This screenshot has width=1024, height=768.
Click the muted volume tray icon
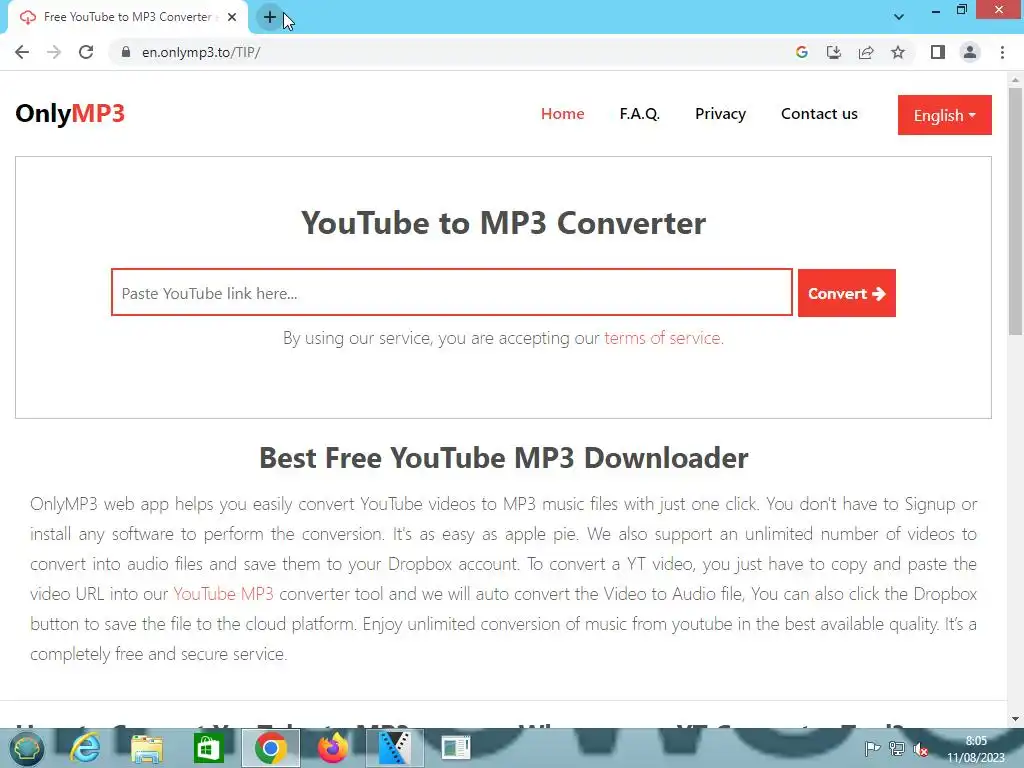click(921, 749)
